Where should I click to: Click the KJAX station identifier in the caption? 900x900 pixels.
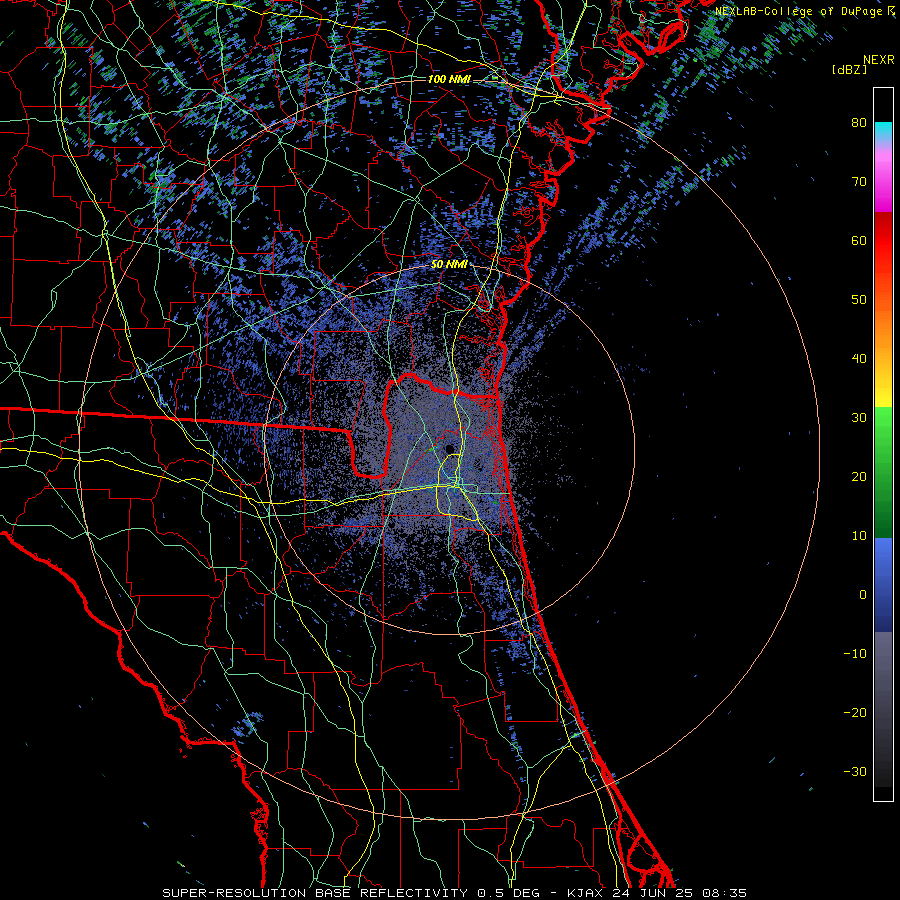pyautogui.click(x=586, y=893)
